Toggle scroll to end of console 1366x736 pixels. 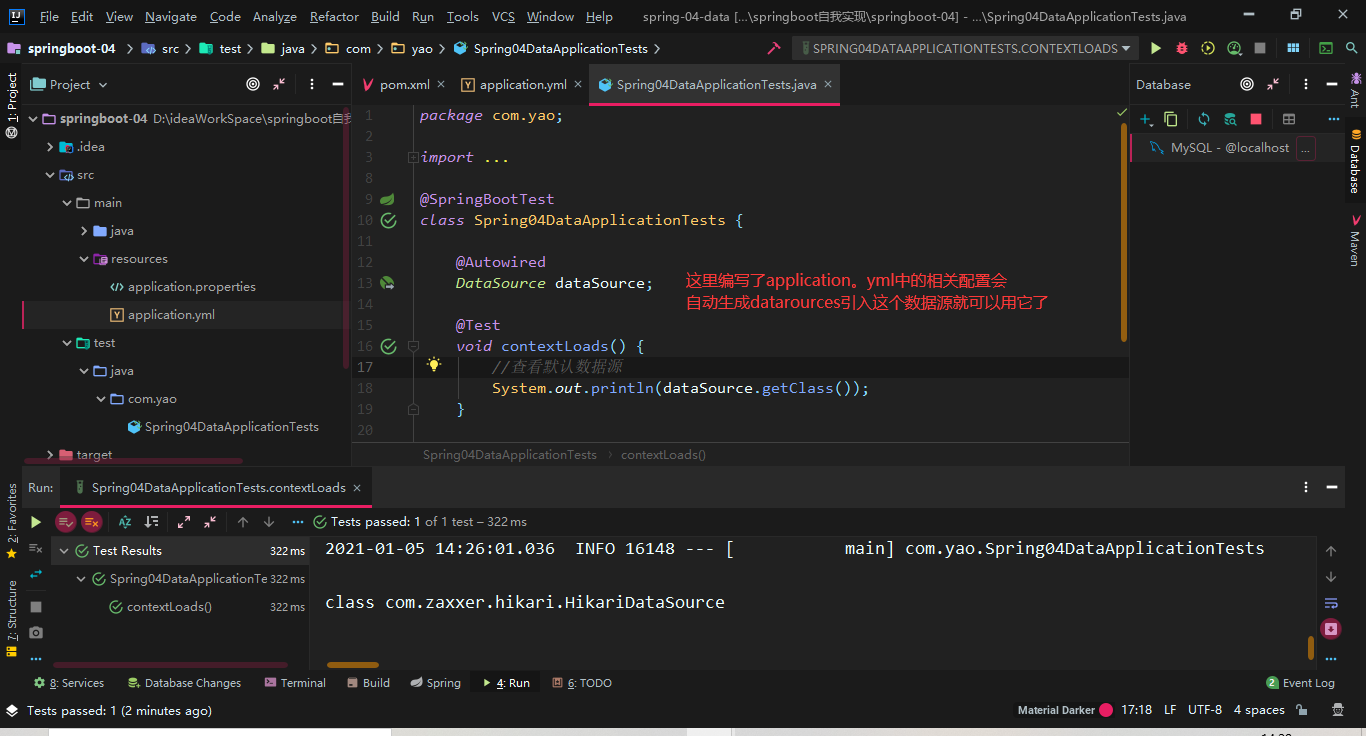click(1331, 629)
